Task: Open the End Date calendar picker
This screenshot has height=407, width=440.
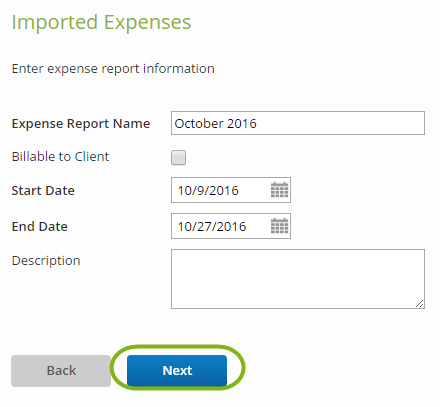Action: click(x=279, y=226)
